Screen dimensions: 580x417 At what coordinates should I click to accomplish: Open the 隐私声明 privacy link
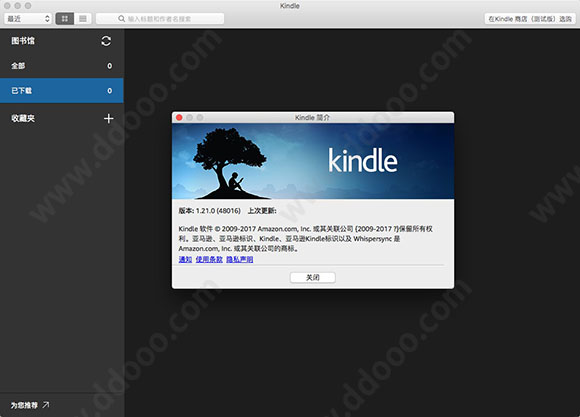[240, 259]
